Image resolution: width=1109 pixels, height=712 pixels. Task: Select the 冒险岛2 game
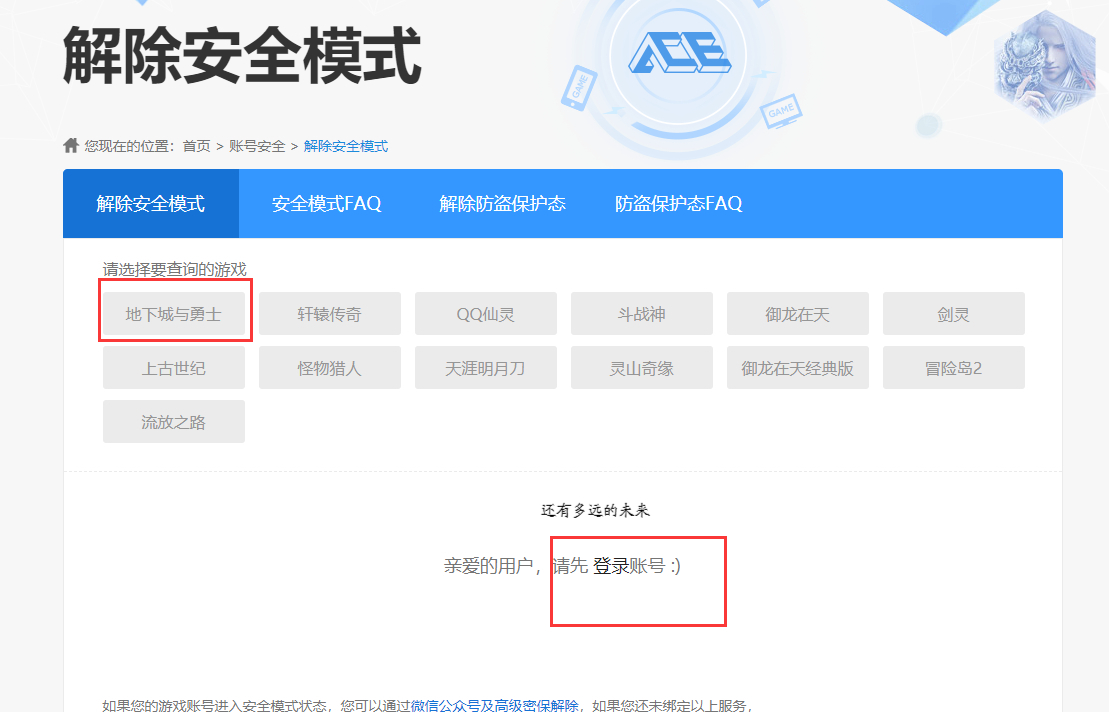(x=954, y=367)
